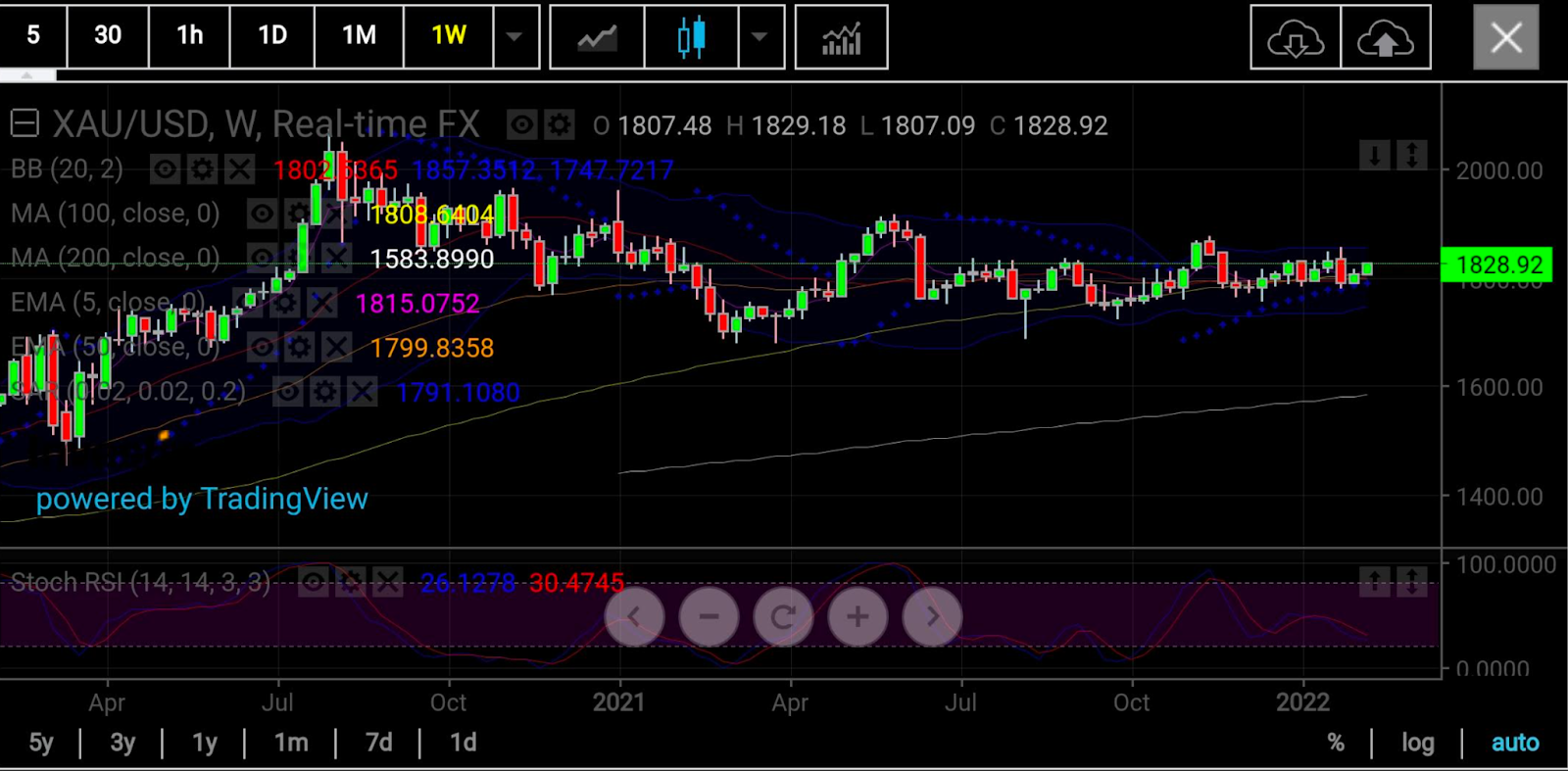
Task: Click the 1828.92 current price label
Action: (x=1497, y=265)
